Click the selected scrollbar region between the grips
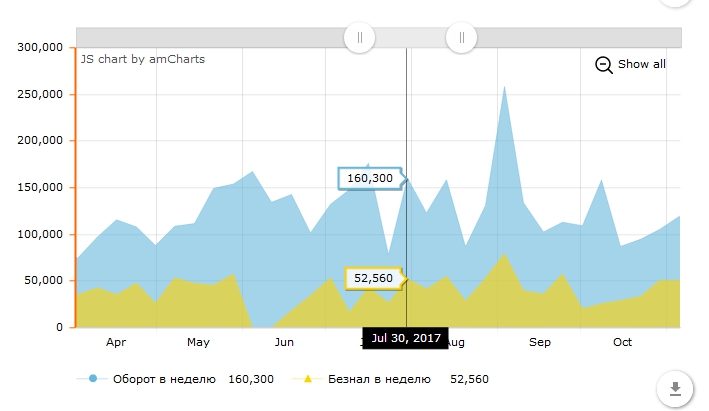Viewport: 709px width, 411px height. 410,38
